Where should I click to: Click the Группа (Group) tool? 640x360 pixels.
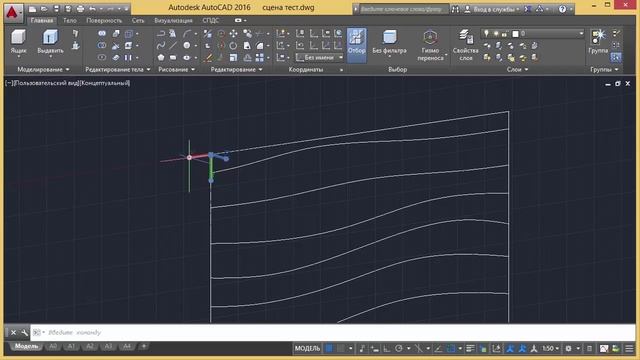[598, 41]
